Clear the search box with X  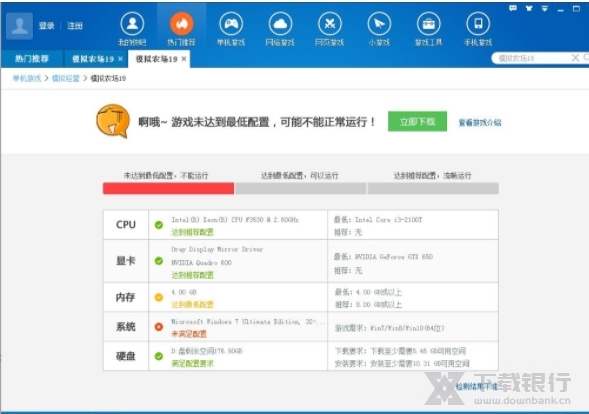point(575,58)
